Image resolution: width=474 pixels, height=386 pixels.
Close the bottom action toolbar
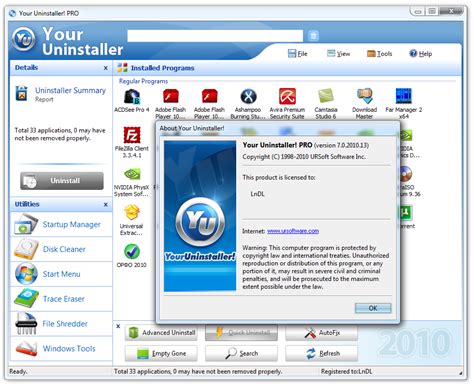[x=118, y=326]
